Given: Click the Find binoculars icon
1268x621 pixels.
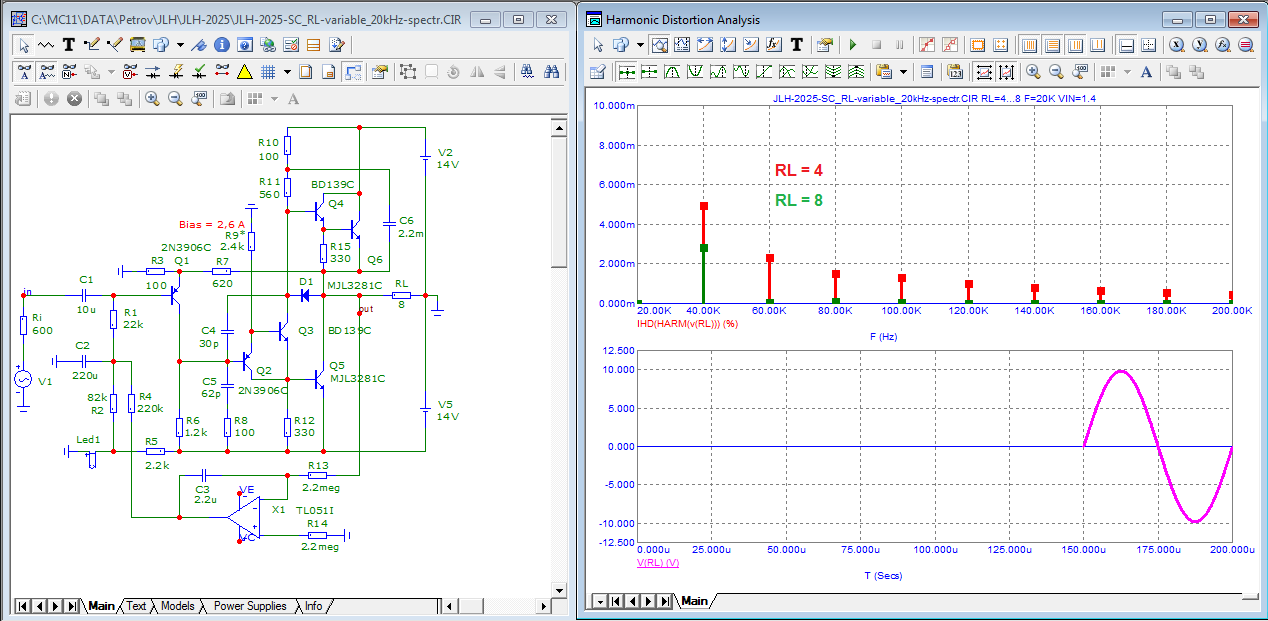Looking at the screenshot, I should 551,72.
